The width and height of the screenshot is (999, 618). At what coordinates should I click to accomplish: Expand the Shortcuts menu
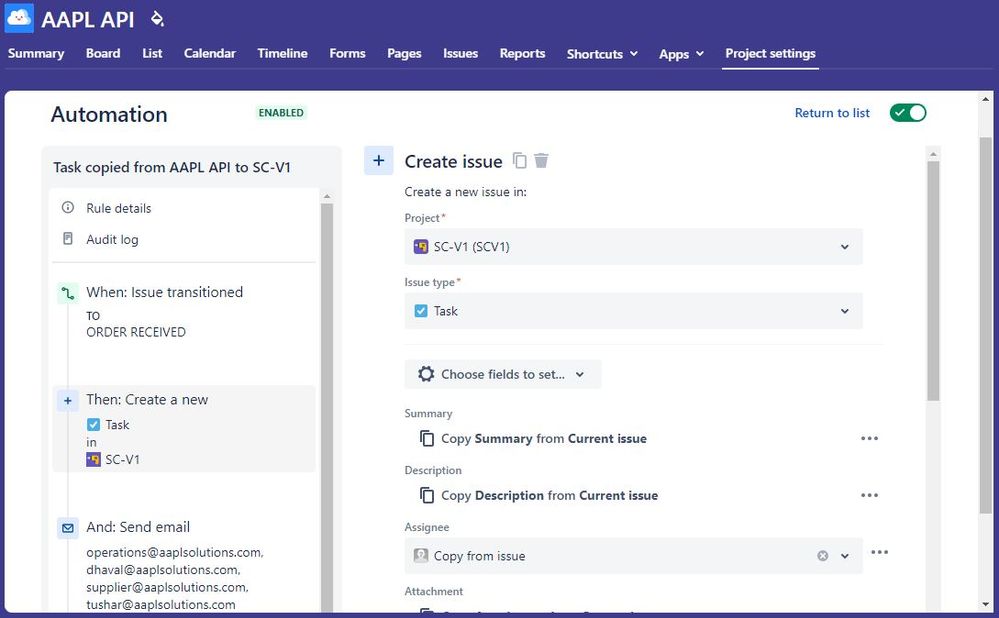tap(602, 54)
